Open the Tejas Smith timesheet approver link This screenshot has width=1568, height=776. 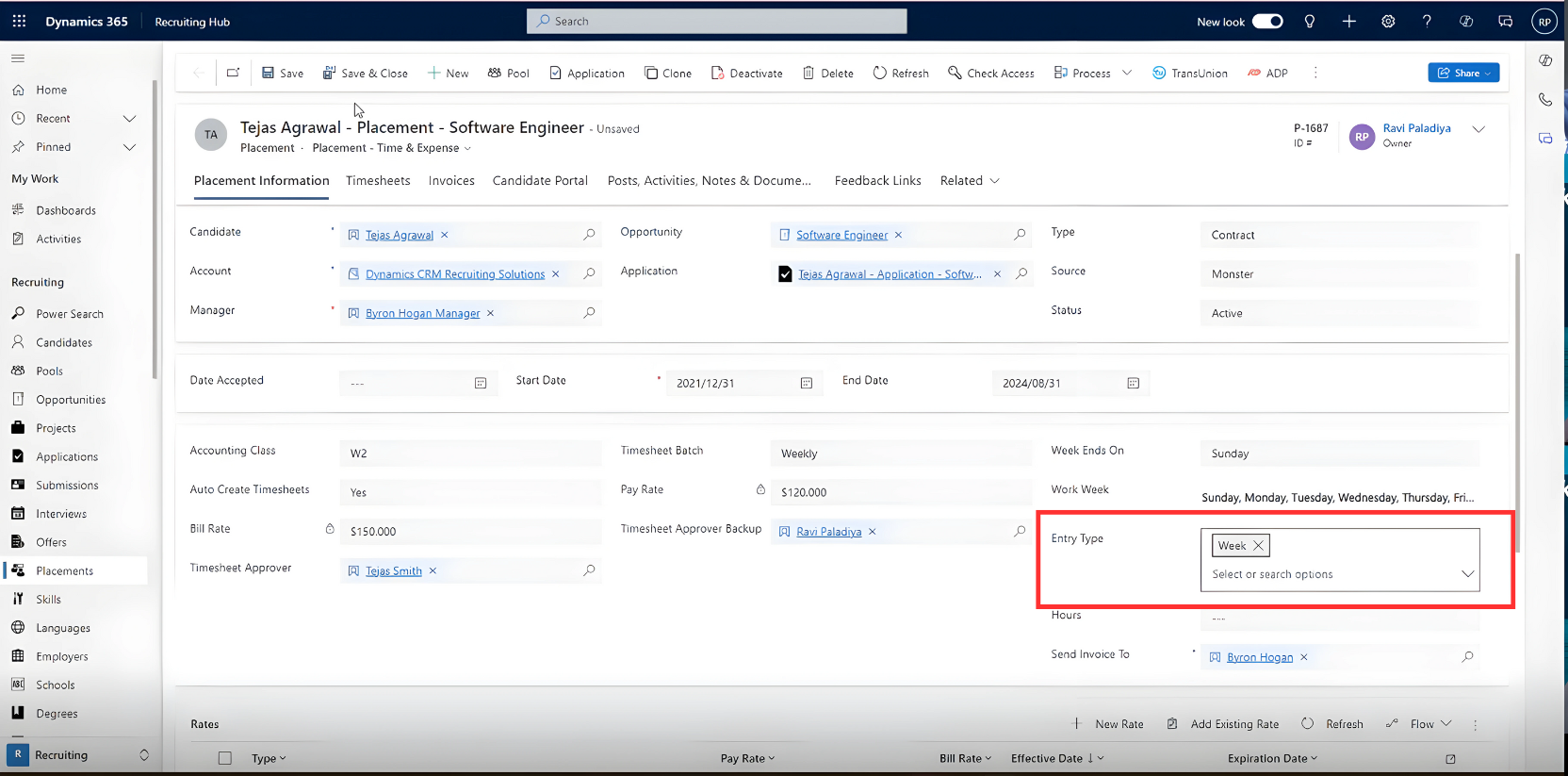pos(394,570)
